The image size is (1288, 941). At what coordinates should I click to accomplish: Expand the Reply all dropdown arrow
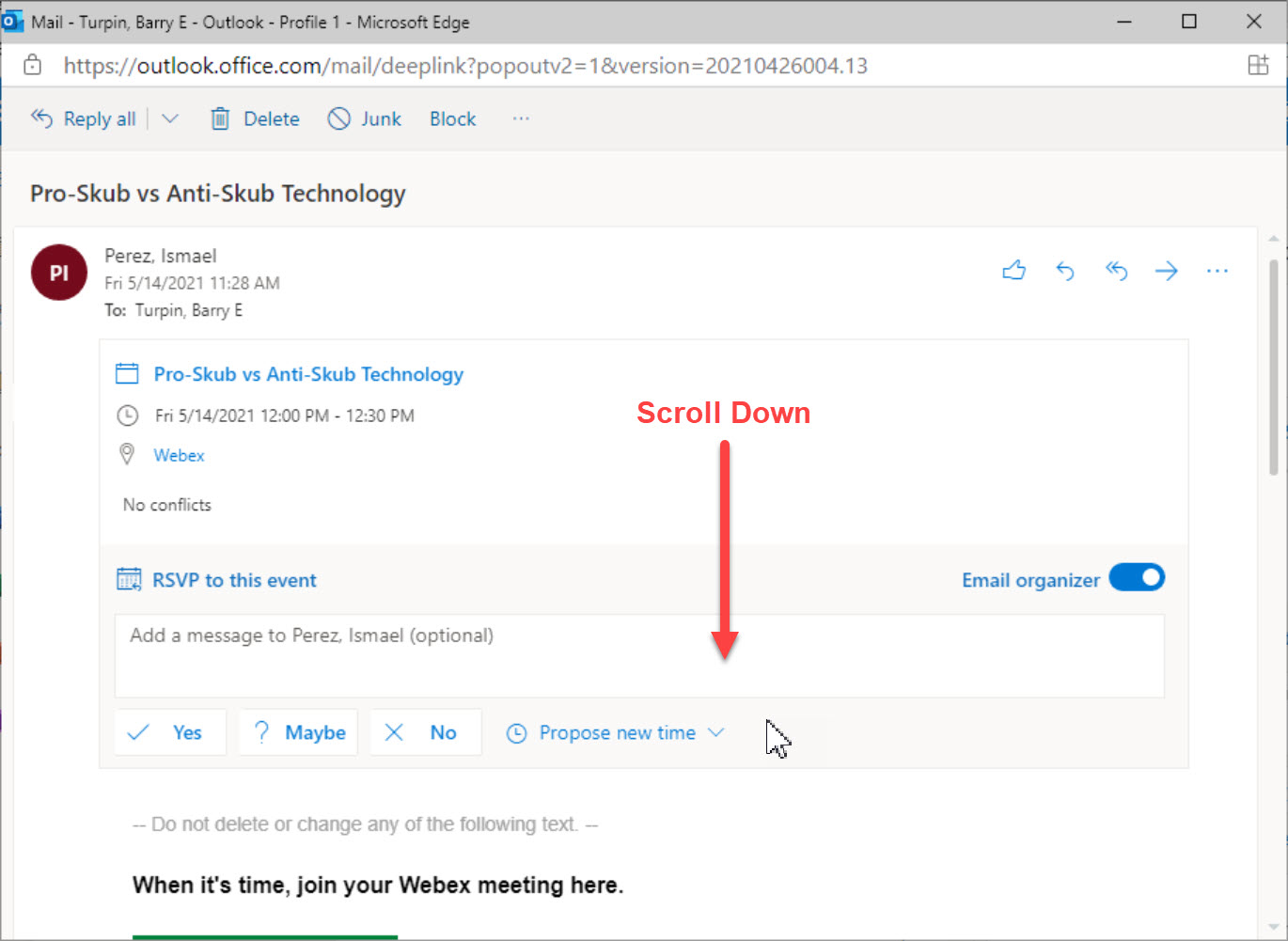tap(170, 118)
